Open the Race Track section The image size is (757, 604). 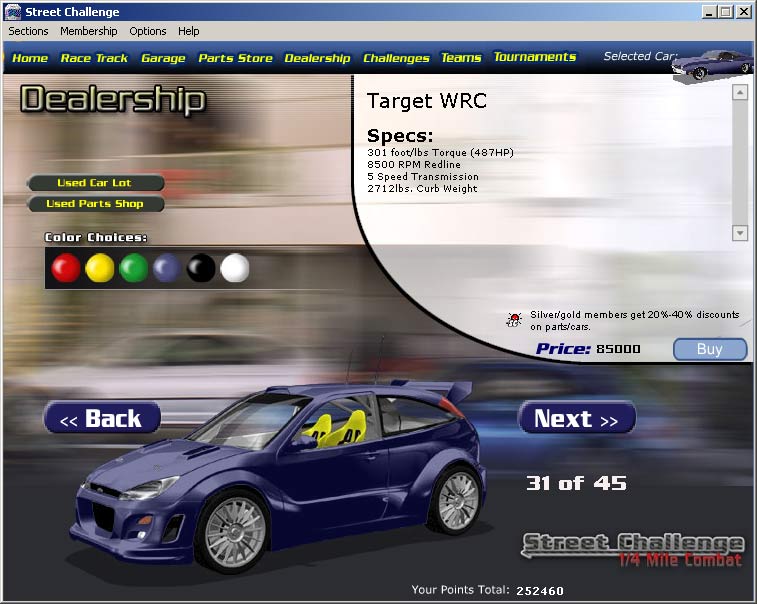tap(94, 58)
